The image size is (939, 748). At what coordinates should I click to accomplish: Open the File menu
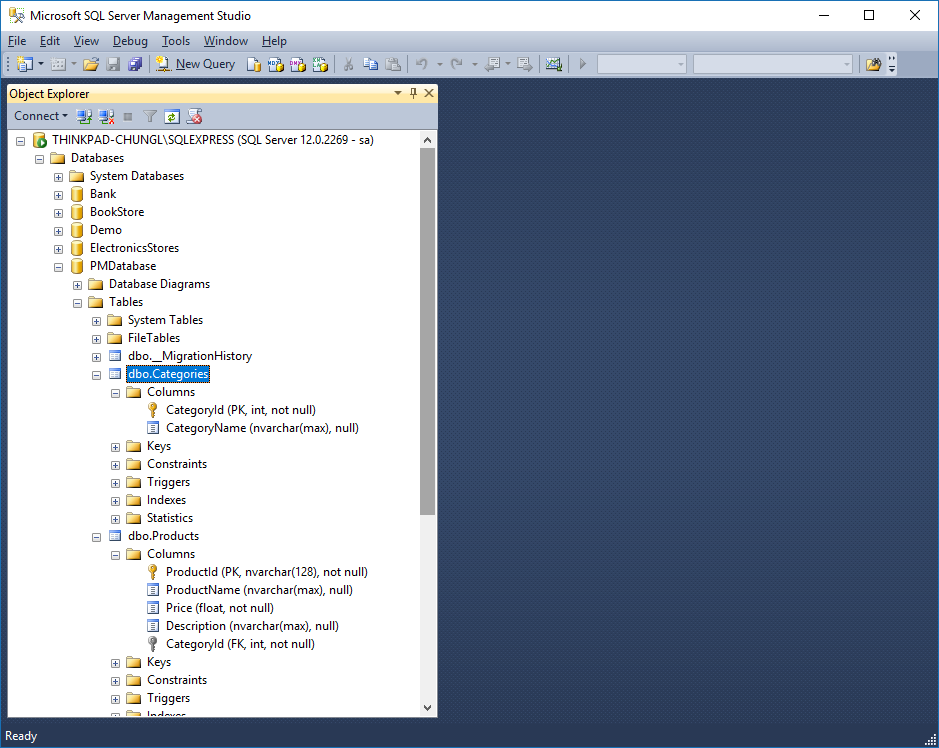pyautogui.click(x=17, y=41)
